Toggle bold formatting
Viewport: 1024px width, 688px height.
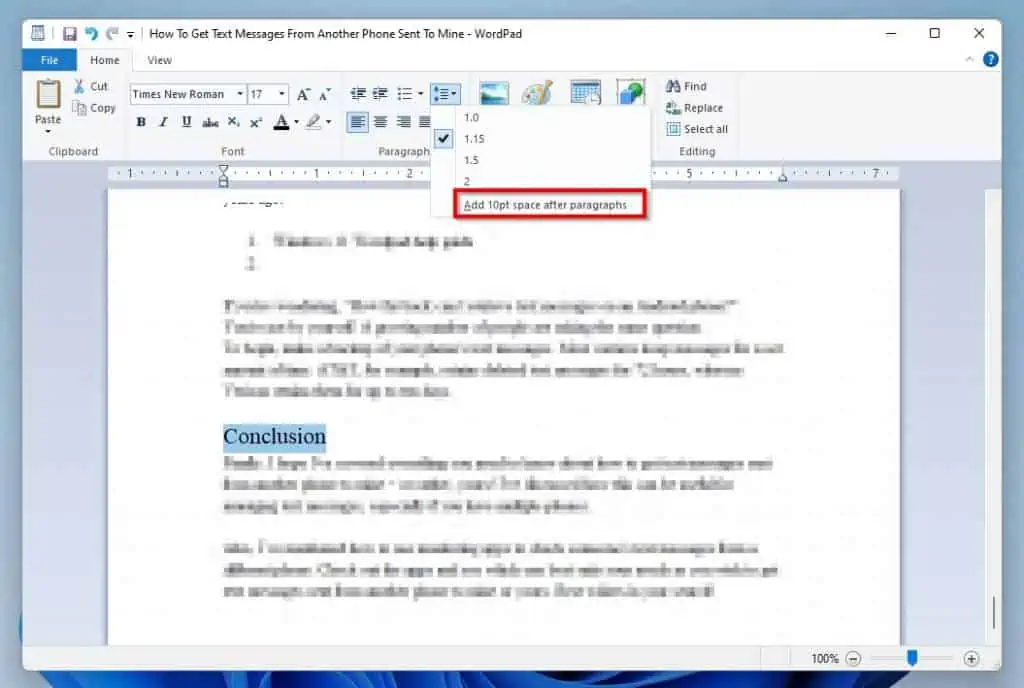141,122
